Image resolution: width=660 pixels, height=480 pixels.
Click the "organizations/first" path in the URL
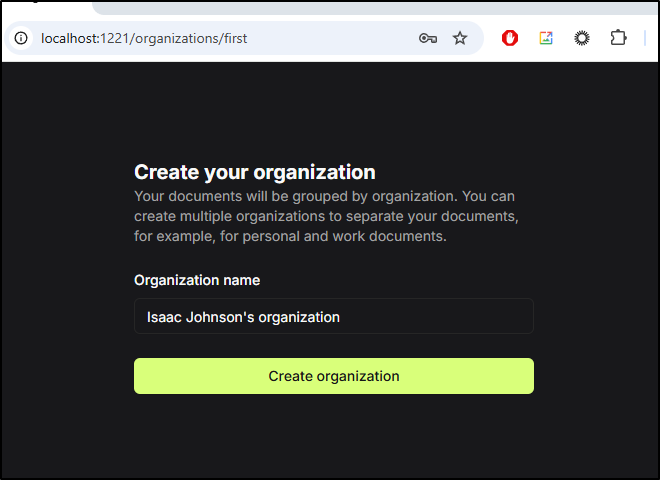point(191,38)
